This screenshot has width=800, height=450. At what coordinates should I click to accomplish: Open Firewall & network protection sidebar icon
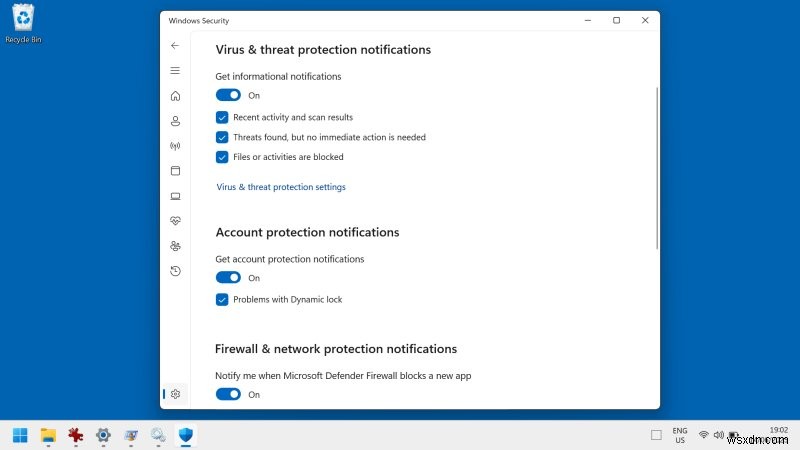(x=176, y=146)
